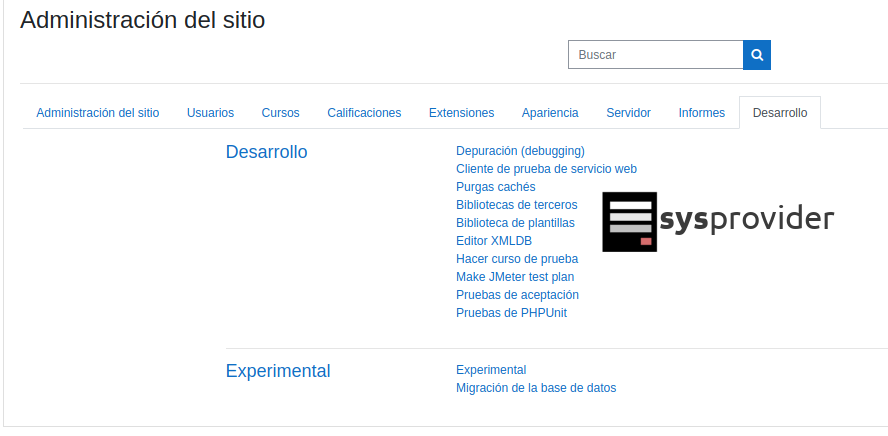The width and height of the screenshot is (888, 436).
Task: Go to the Calificaciones tab
Action: point(364,113)
